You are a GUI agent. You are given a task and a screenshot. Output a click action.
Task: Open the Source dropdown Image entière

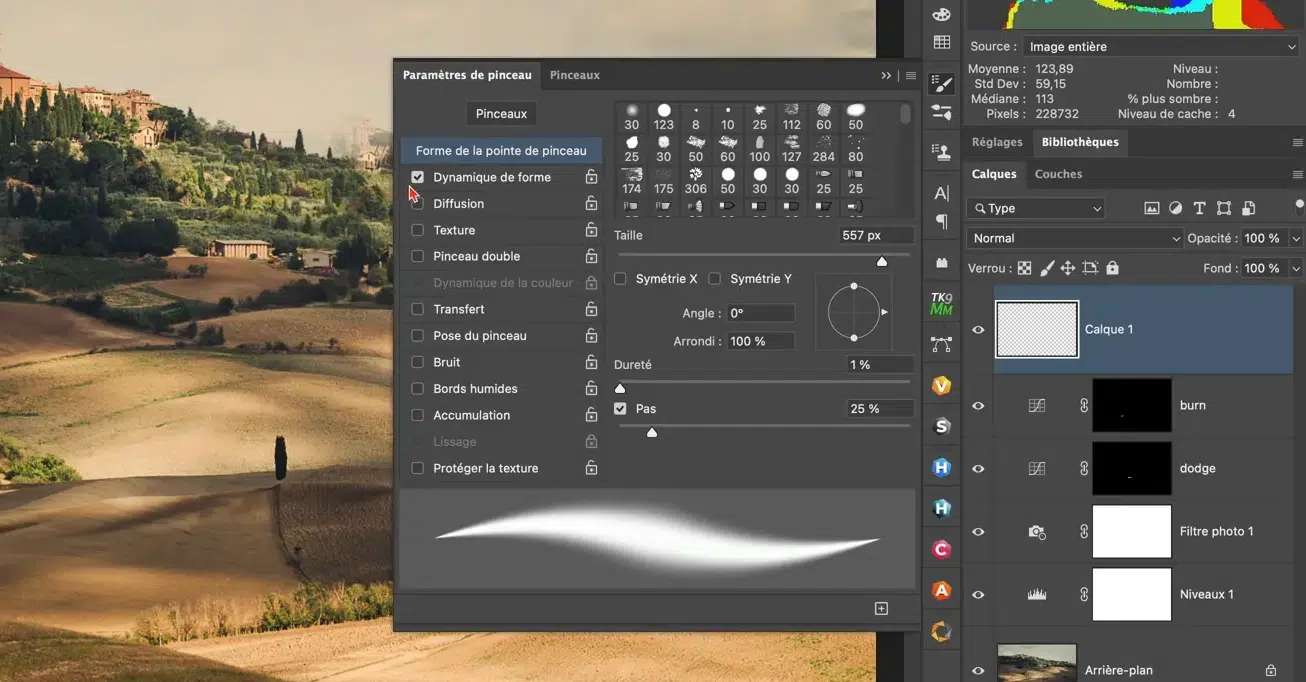(1160, 46)
